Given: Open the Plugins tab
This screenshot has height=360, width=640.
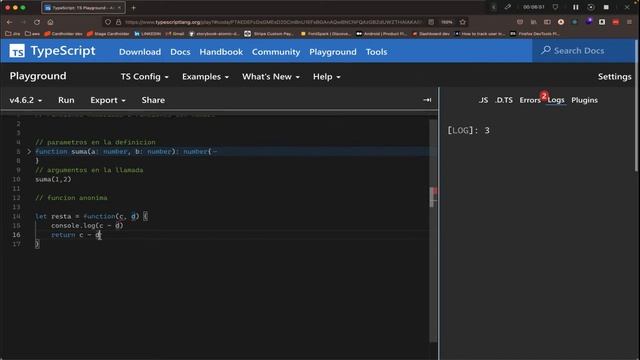Looking at the screenshot, I should (x=584, y=100).
